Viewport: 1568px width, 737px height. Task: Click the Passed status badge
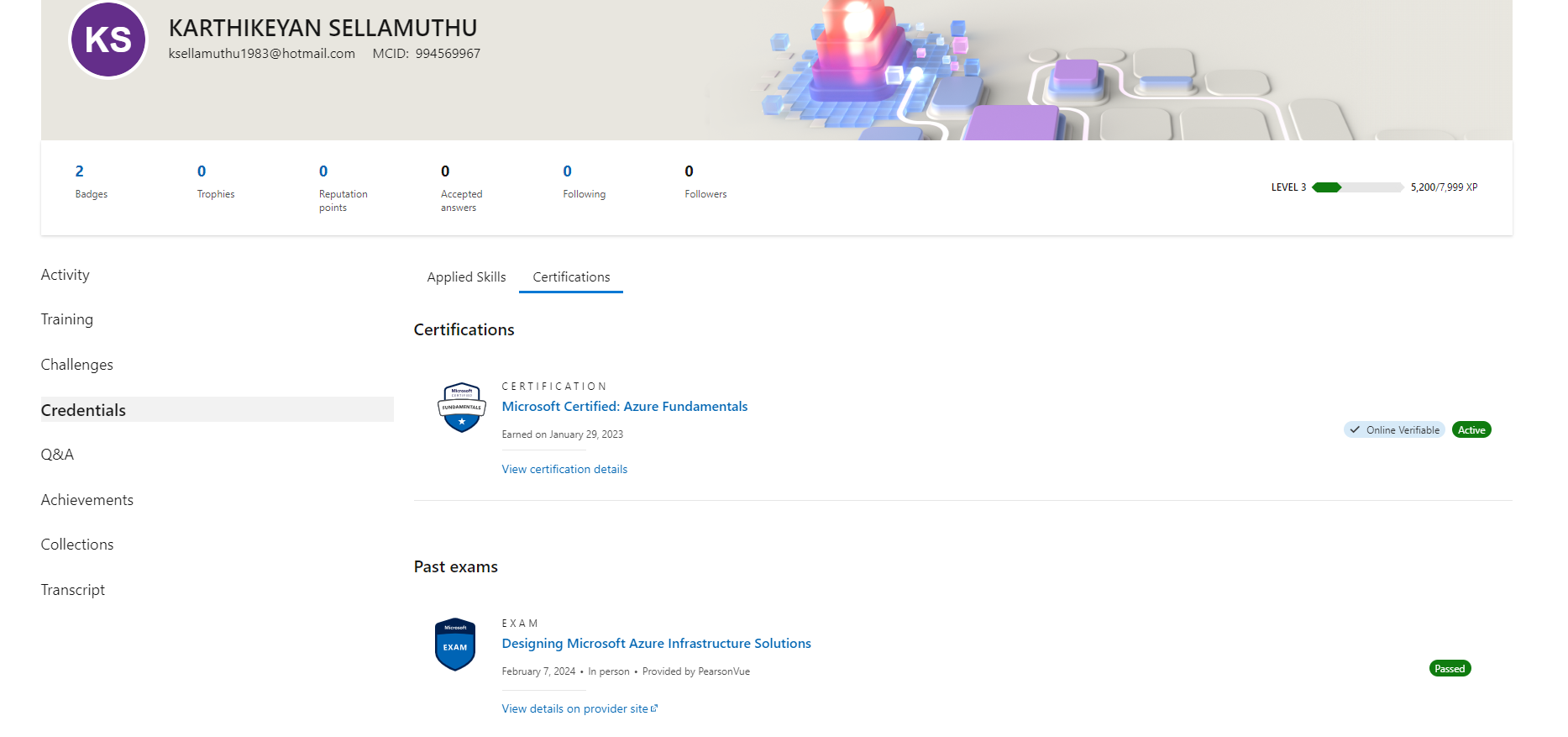tap(1450, 669)
